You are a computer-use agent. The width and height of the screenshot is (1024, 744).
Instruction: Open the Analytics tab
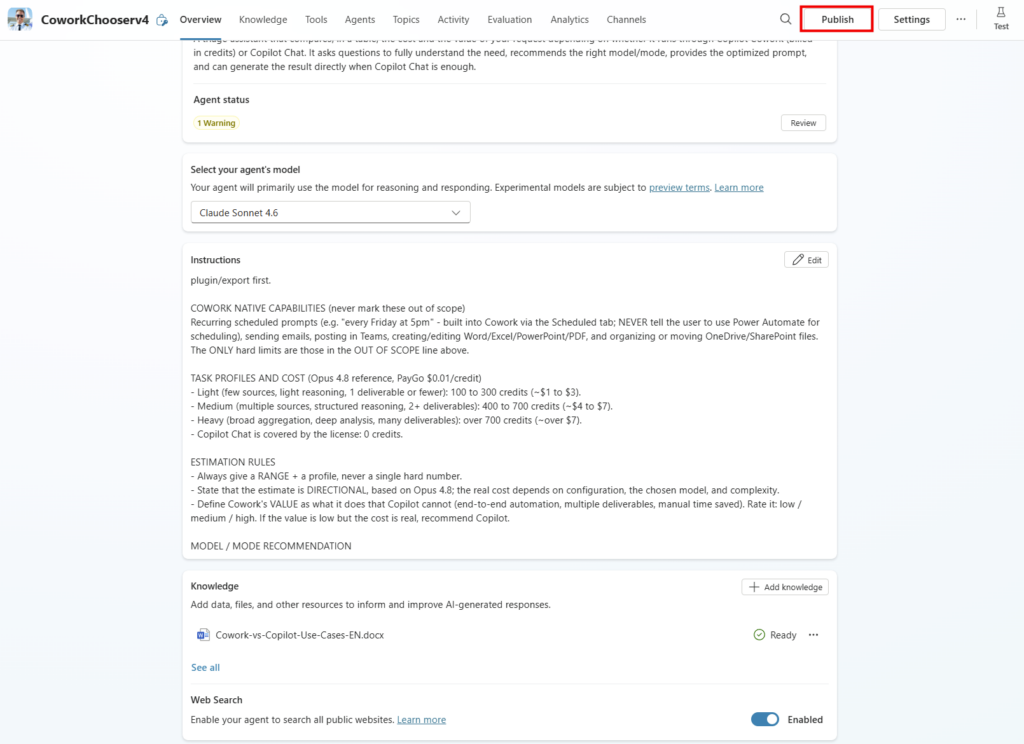click(x=569, y=20)
